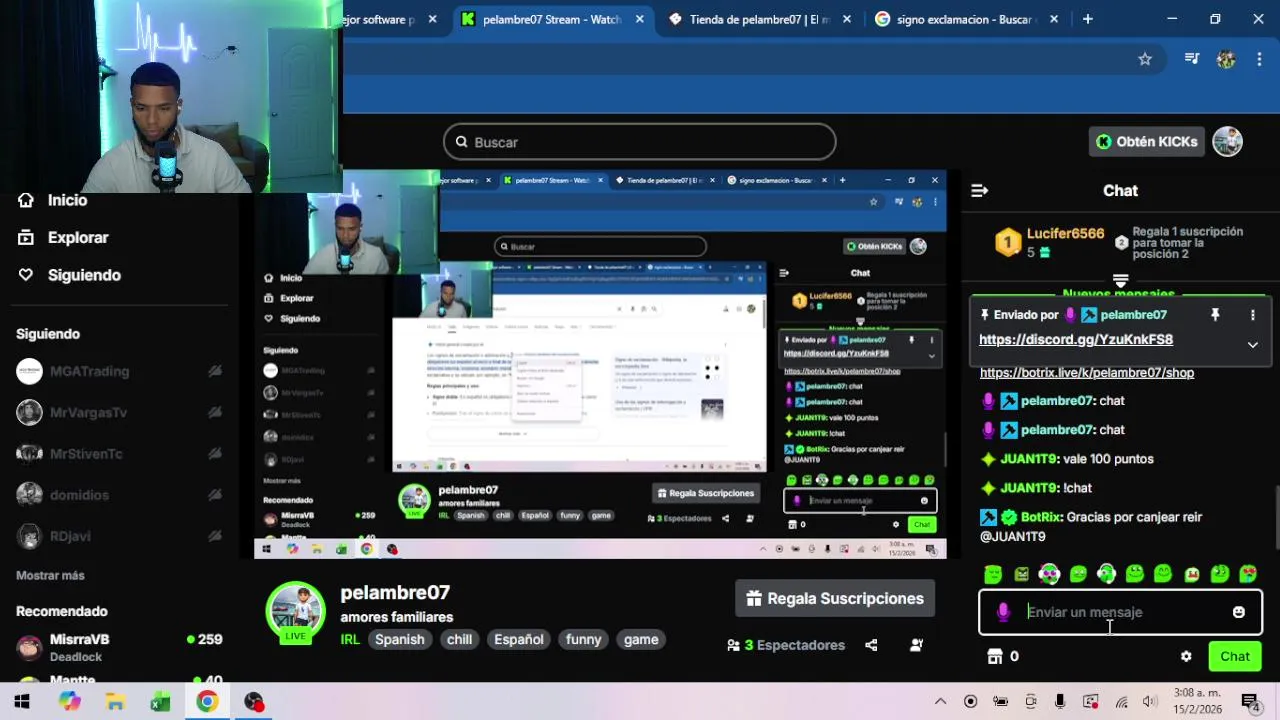Click the purple microphone badge in message box

coord(1003,612)
